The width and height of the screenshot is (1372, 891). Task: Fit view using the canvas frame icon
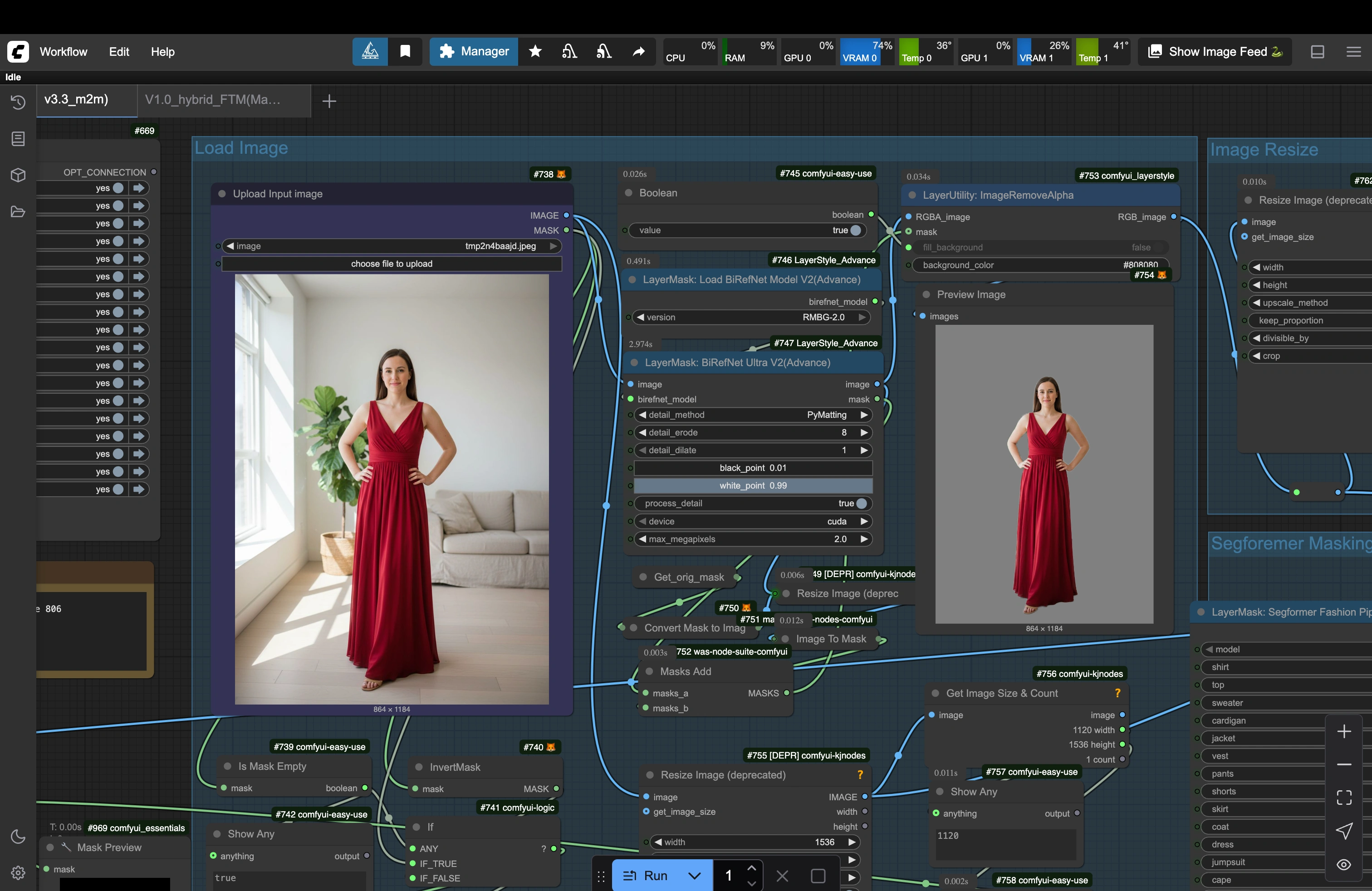pos(1344,797)
